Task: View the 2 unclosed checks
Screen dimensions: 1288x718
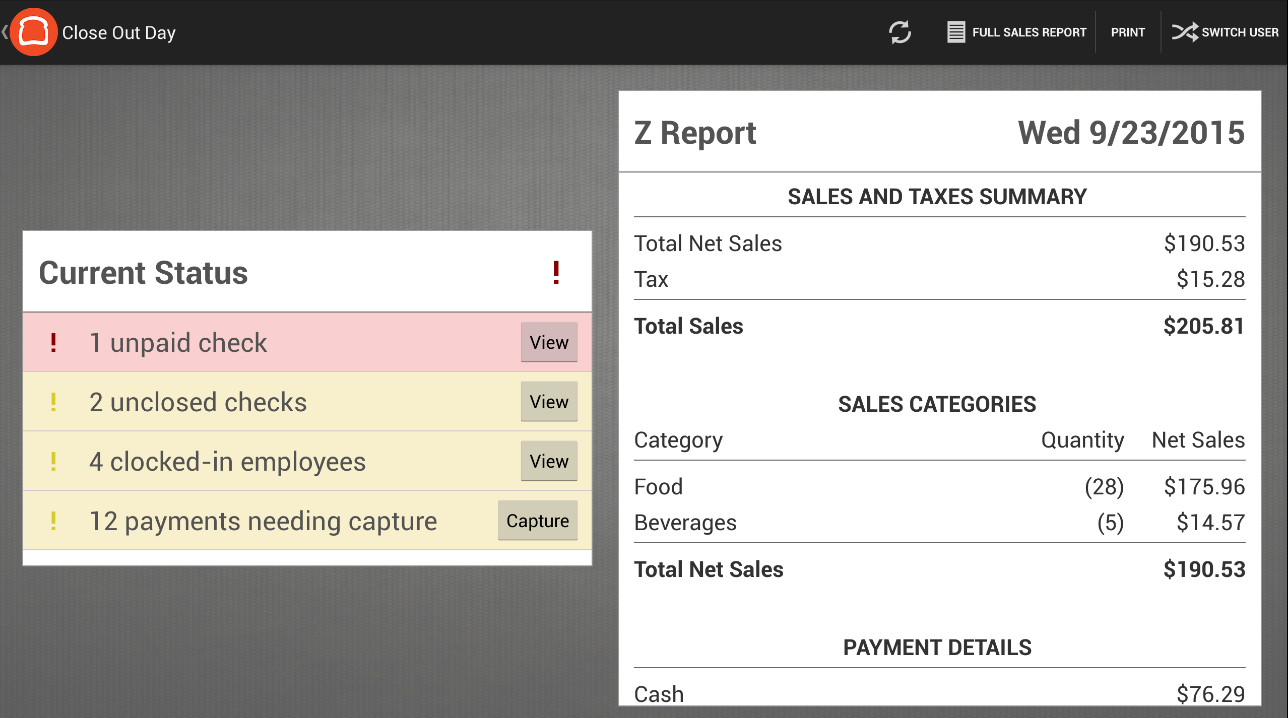Action: pyautogui.click(x=548, y=401)
